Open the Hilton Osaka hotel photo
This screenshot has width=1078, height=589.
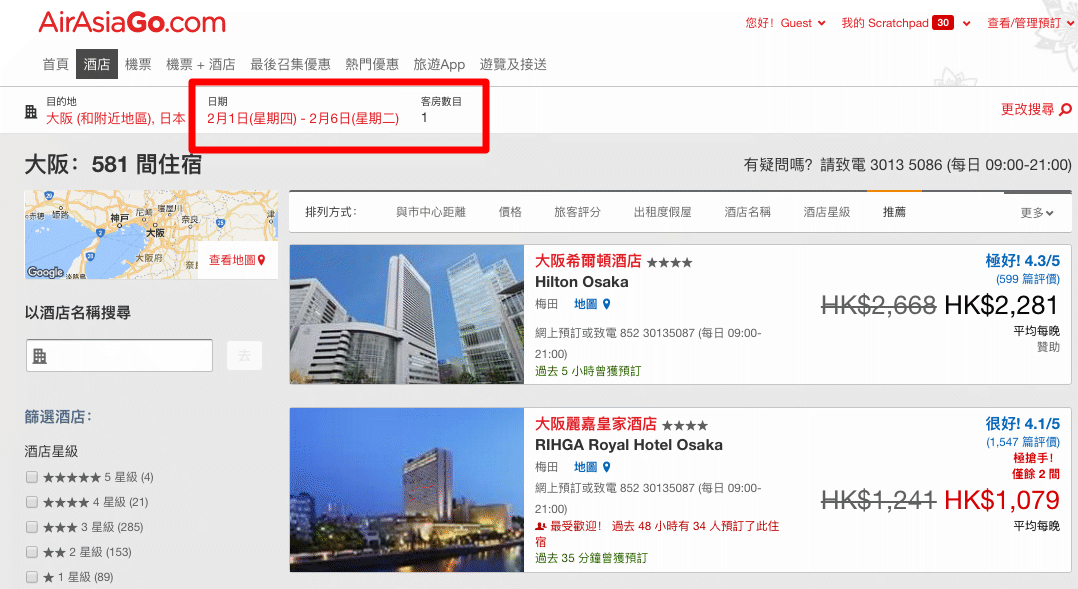click(407, 314)
